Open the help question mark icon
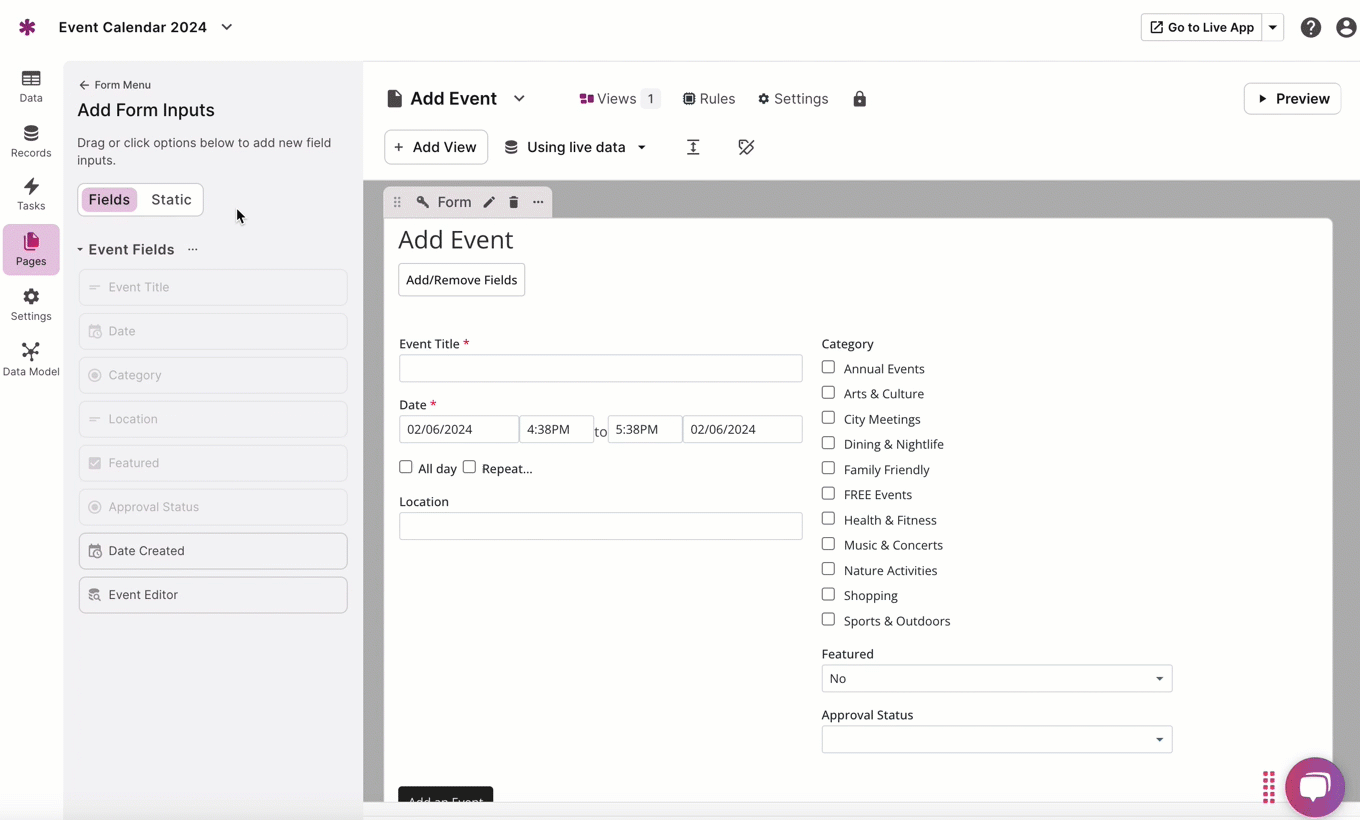 pyautogui.click(x=1310, y=28)
